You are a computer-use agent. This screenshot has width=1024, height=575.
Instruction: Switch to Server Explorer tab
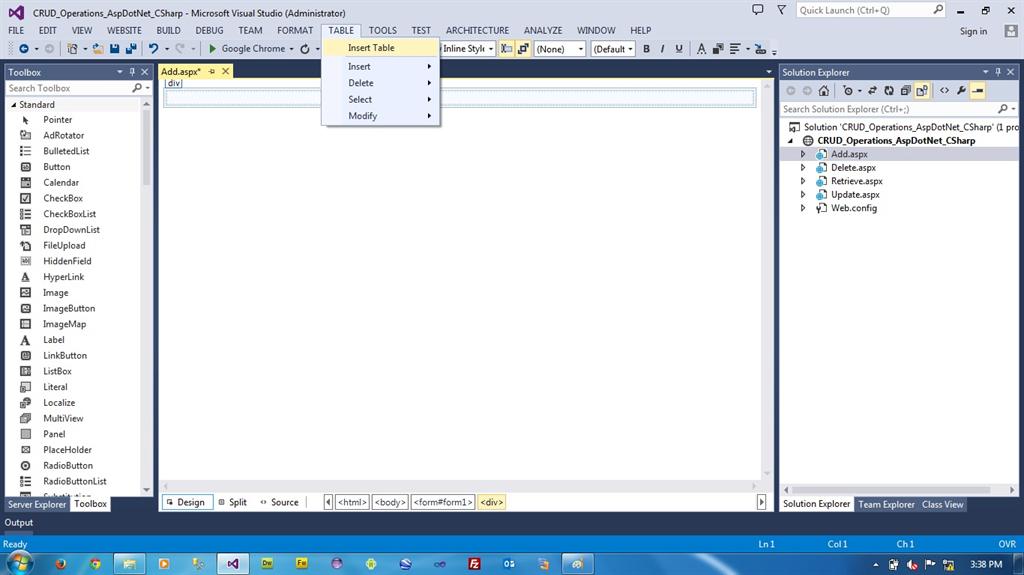37,504
